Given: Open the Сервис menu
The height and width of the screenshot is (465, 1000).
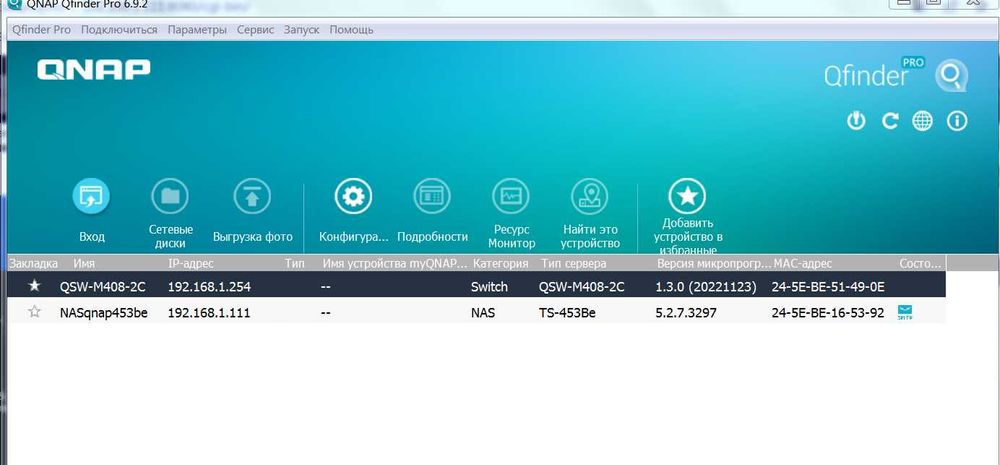Looking at the screenshot, I should coord(255,30).
